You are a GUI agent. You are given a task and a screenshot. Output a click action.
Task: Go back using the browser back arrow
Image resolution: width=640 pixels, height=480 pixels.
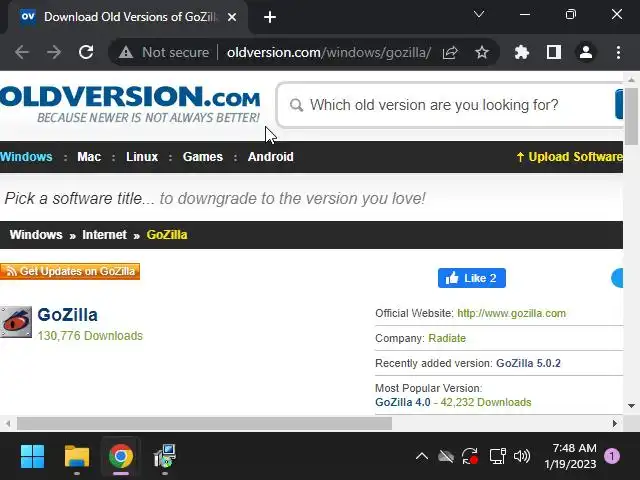(x=21, y=52)
